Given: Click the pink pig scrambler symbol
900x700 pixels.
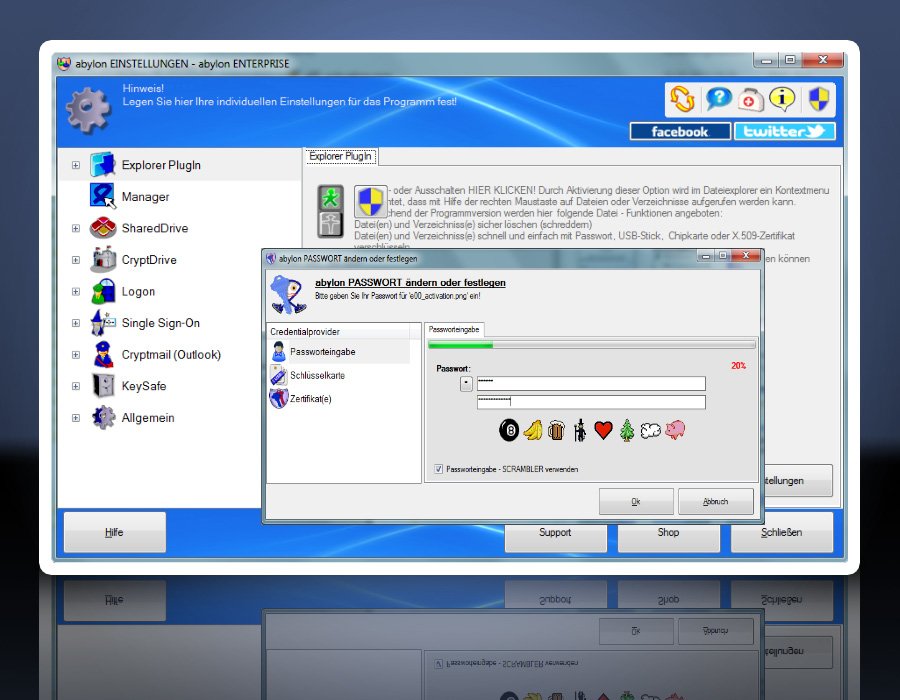Looking at the screenshot, I should 675,430.
